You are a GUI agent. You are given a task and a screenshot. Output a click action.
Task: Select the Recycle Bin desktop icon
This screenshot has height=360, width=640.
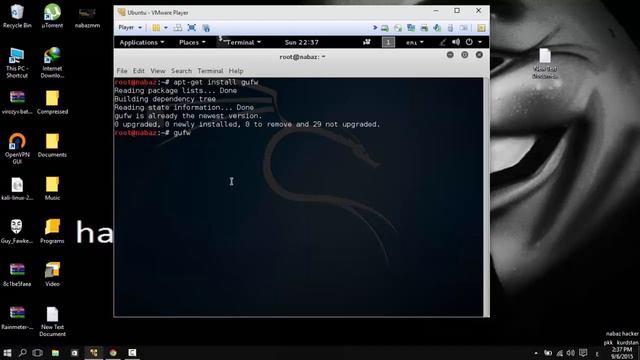click(17, 16)
